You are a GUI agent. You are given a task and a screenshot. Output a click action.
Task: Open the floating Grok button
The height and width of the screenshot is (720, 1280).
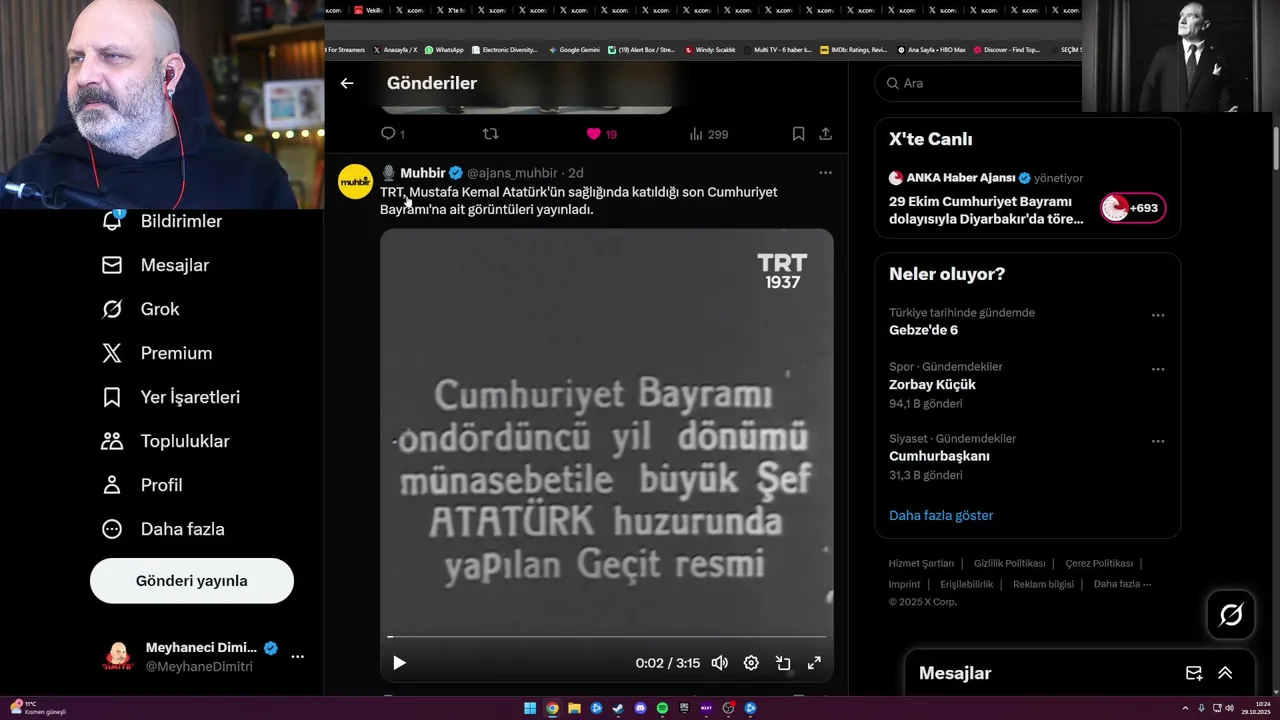tap(1231, 615)
